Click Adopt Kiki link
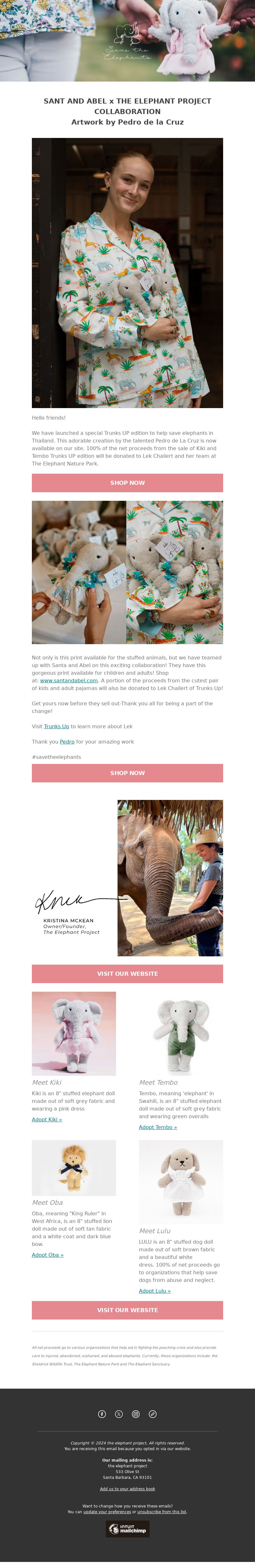255x1568 pixels. pos(47,1119)
